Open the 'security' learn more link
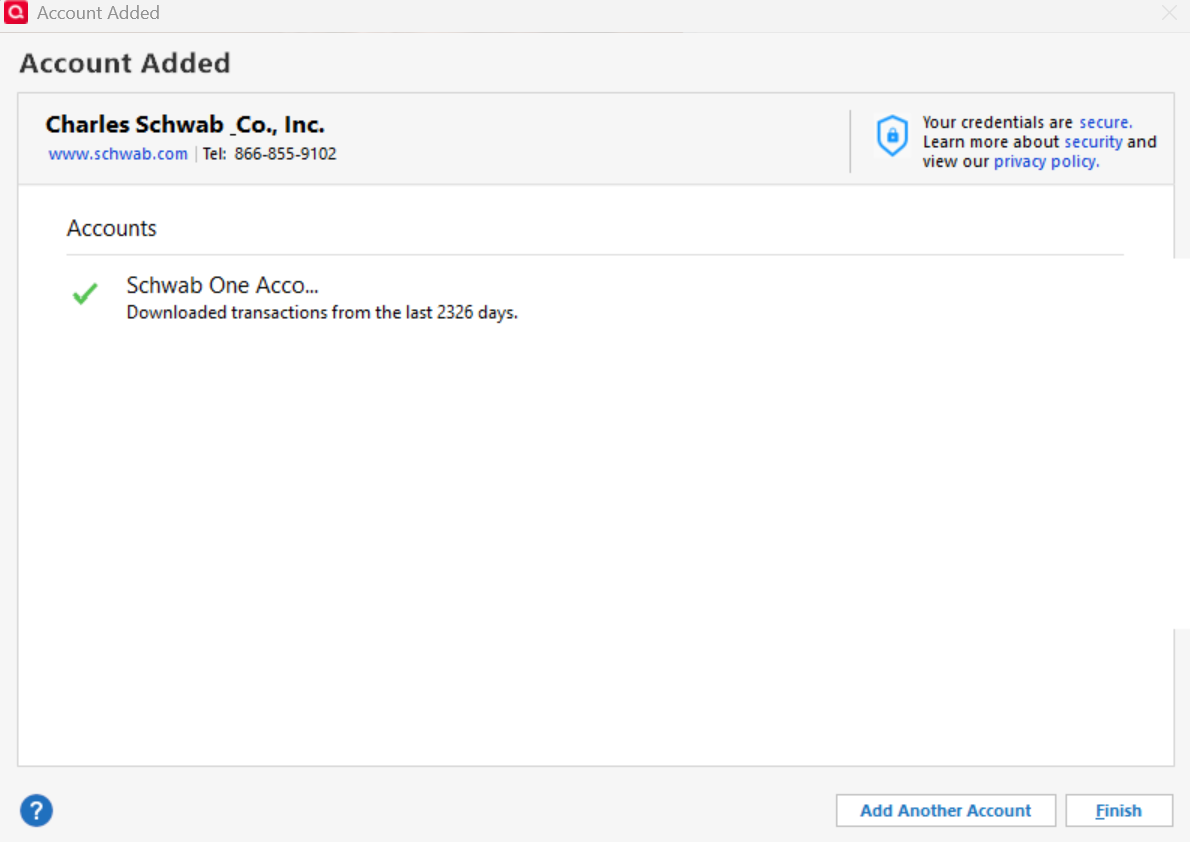Image resolution: width=1190 pixels, height=842 pixels. click(1093, 142)
